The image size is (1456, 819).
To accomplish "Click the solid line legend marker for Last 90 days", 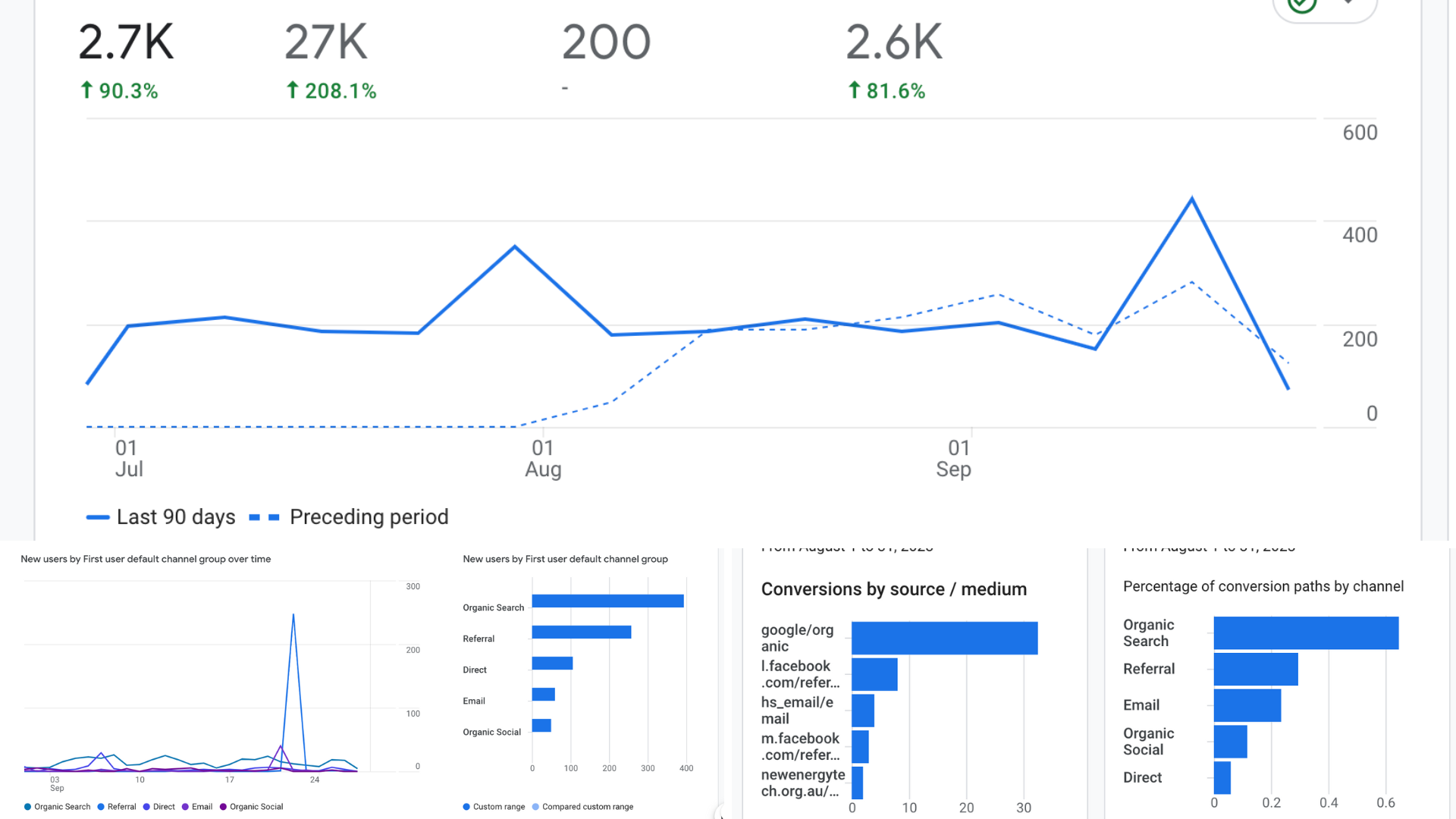I will tap(98, 517).
